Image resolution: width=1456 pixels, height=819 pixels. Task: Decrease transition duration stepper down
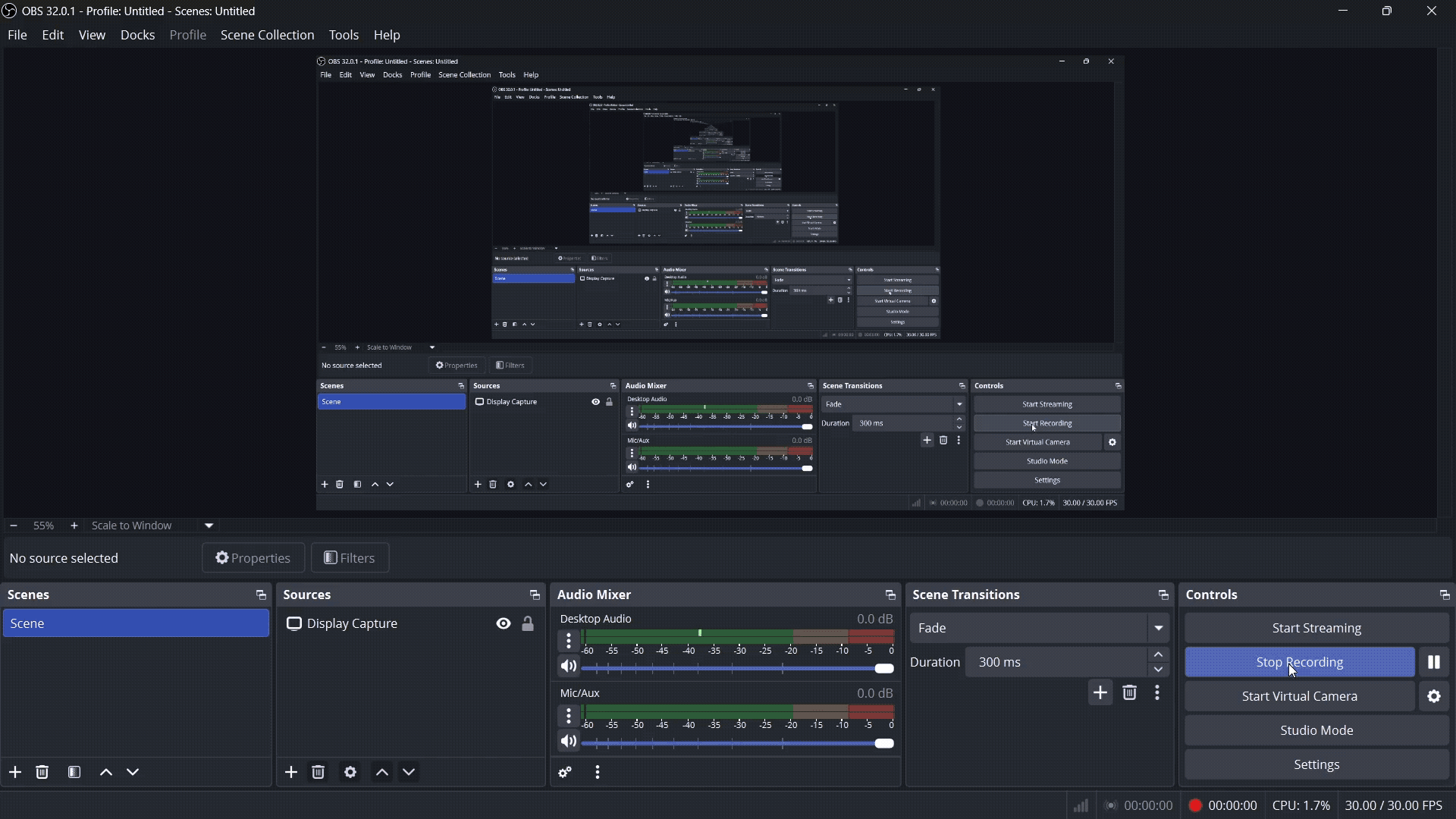click(1159, 670)
